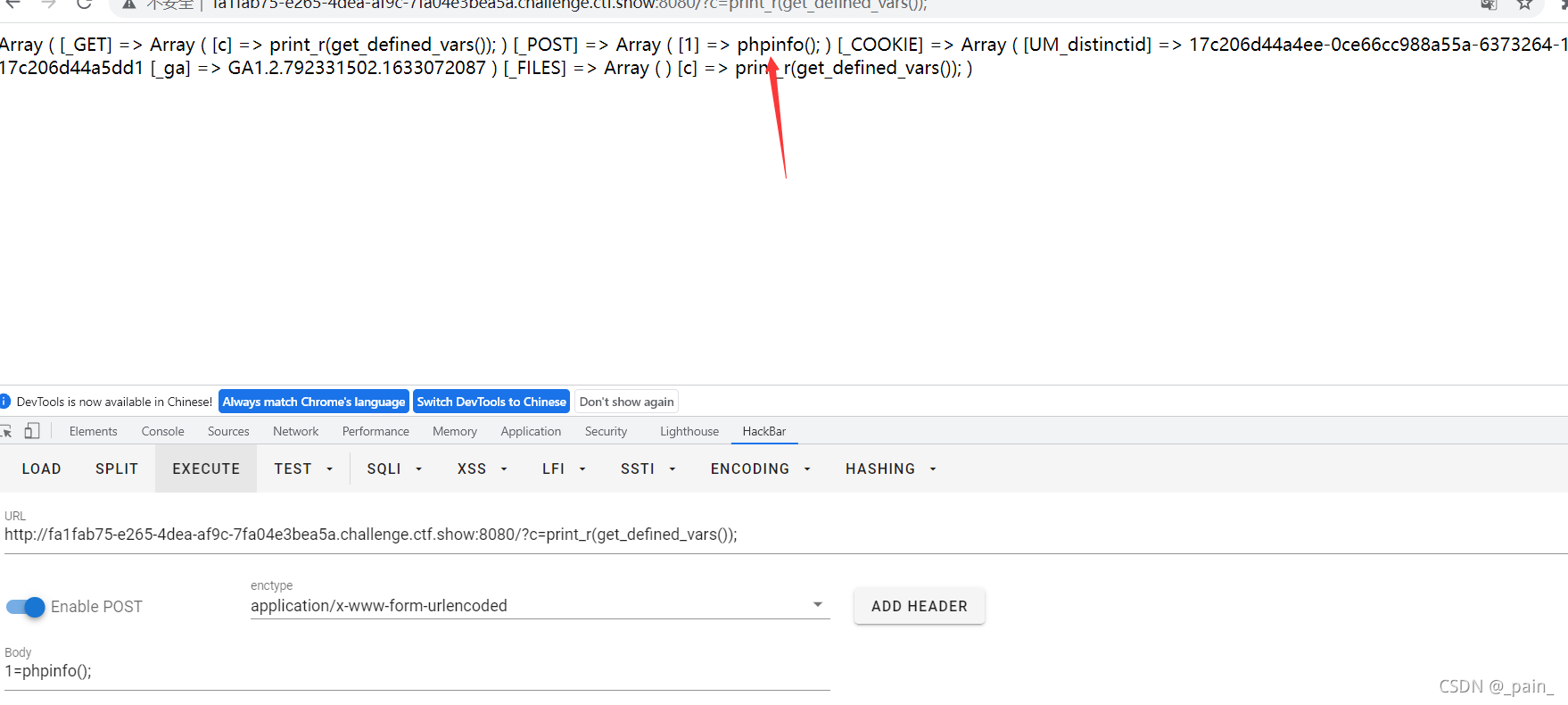This screenshot has width=1568, height=705.
Task: Click the ADD HEADER button
Action: (x=920, y=606)
